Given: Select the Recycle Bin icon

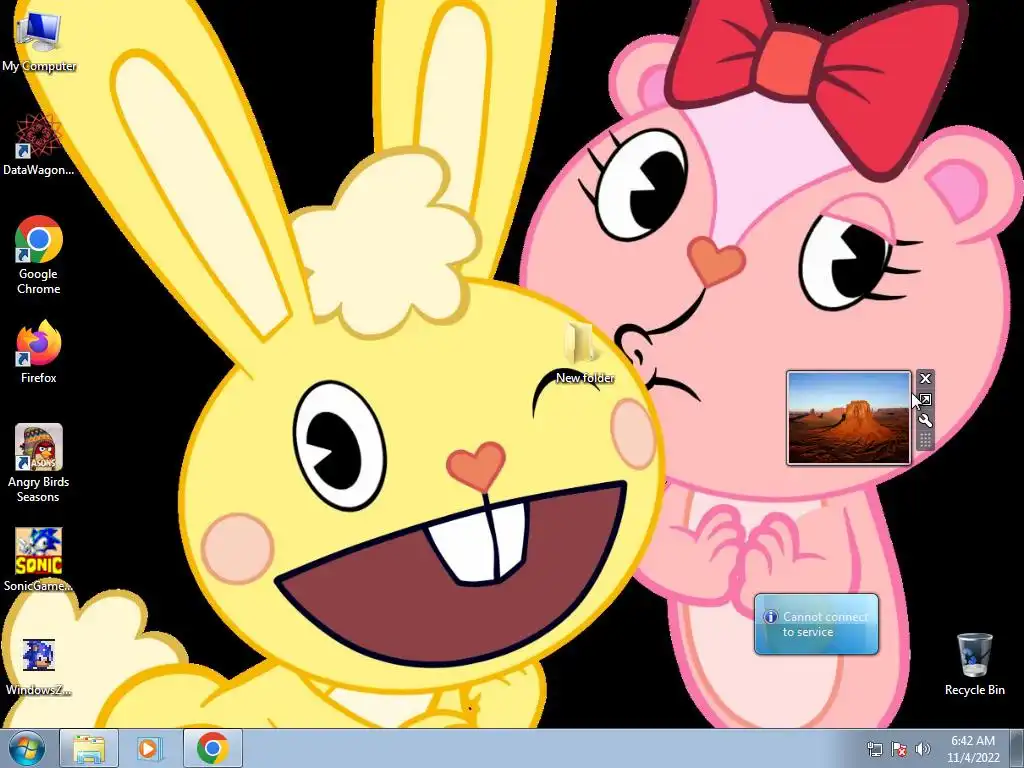Looking at the screenshot, I should [x=974, y=664].
